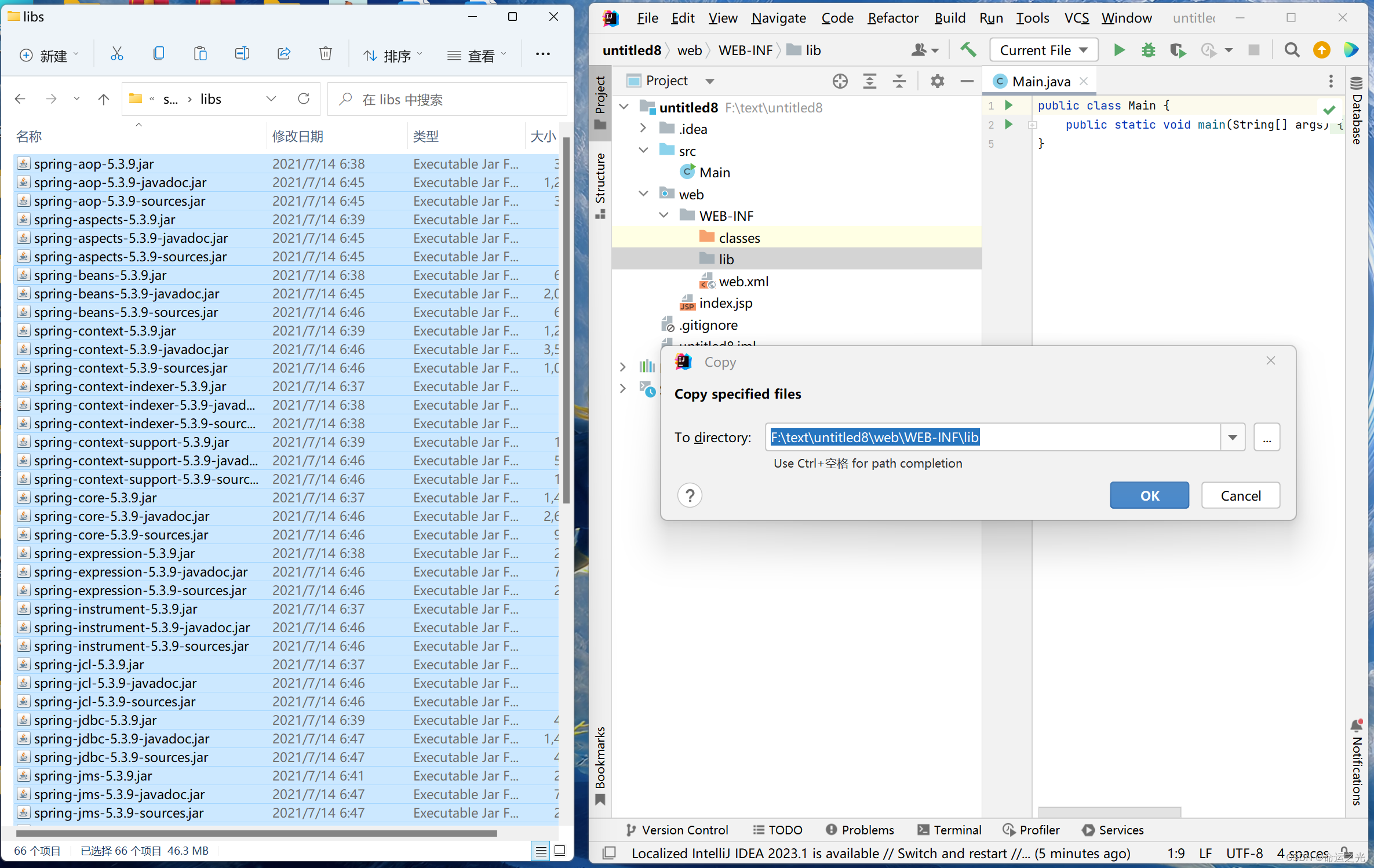Open the code-with-me user icon dropdown
The height and width of the screenshot is (868, 1374).
924,50
